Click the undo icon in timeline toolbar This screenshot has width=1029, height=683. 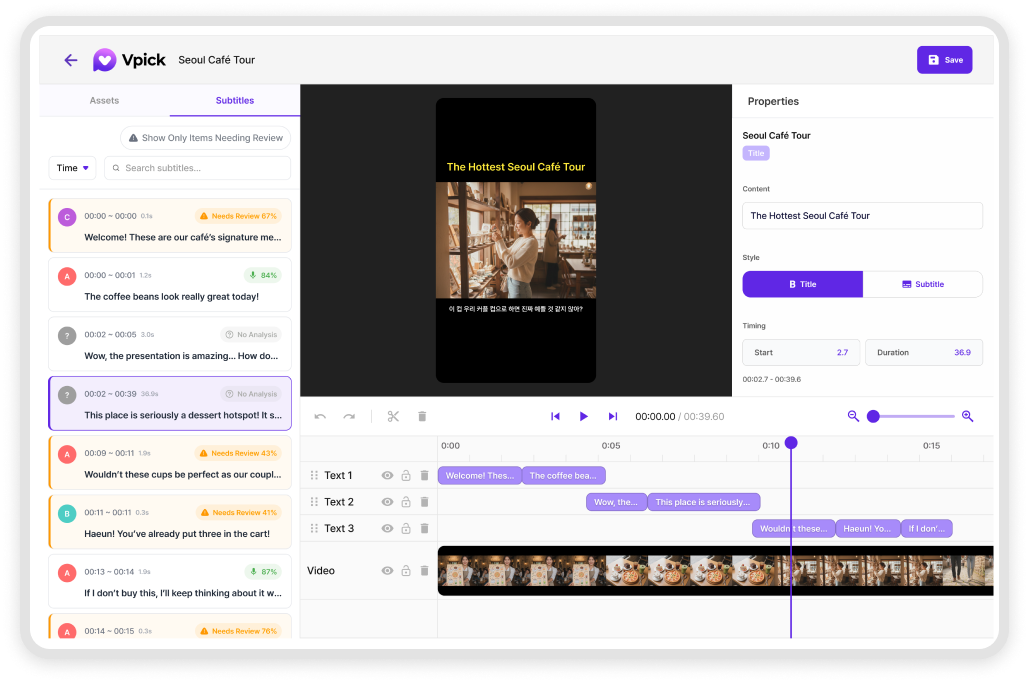320,416
